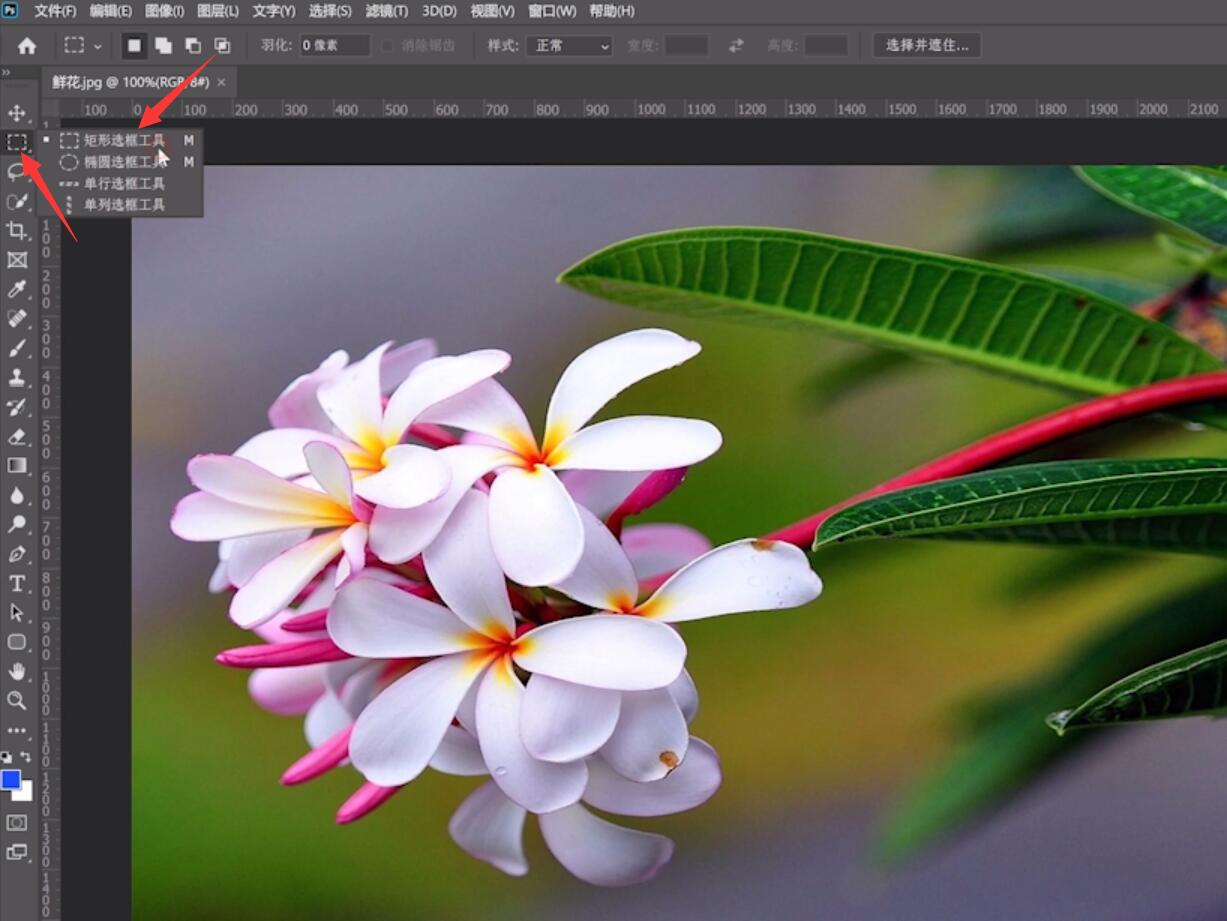
Task: Click the 高度 height input field
Action: point(826,46)
